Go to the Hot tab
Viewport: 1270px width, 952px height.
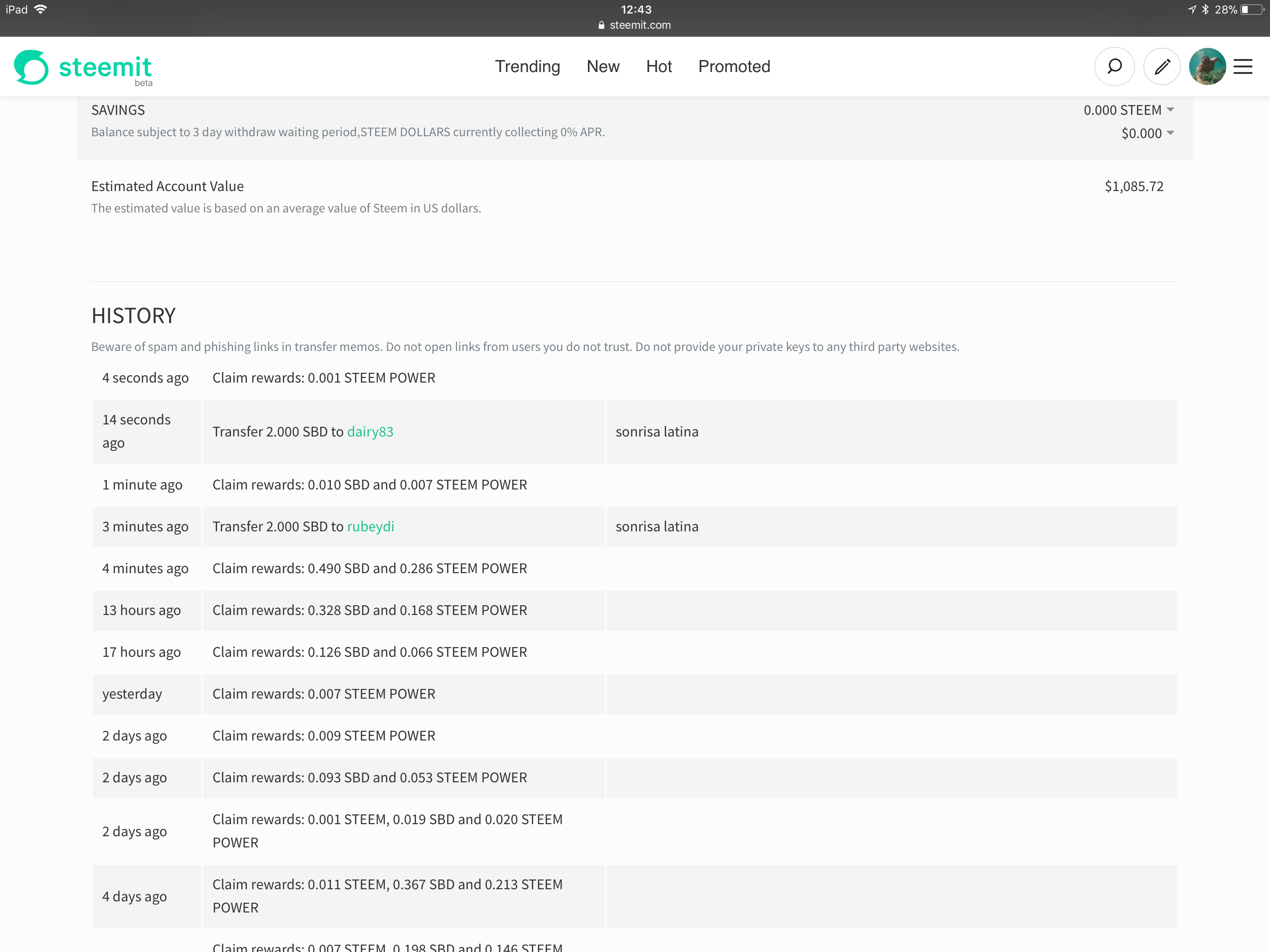(x=659, y=66)
